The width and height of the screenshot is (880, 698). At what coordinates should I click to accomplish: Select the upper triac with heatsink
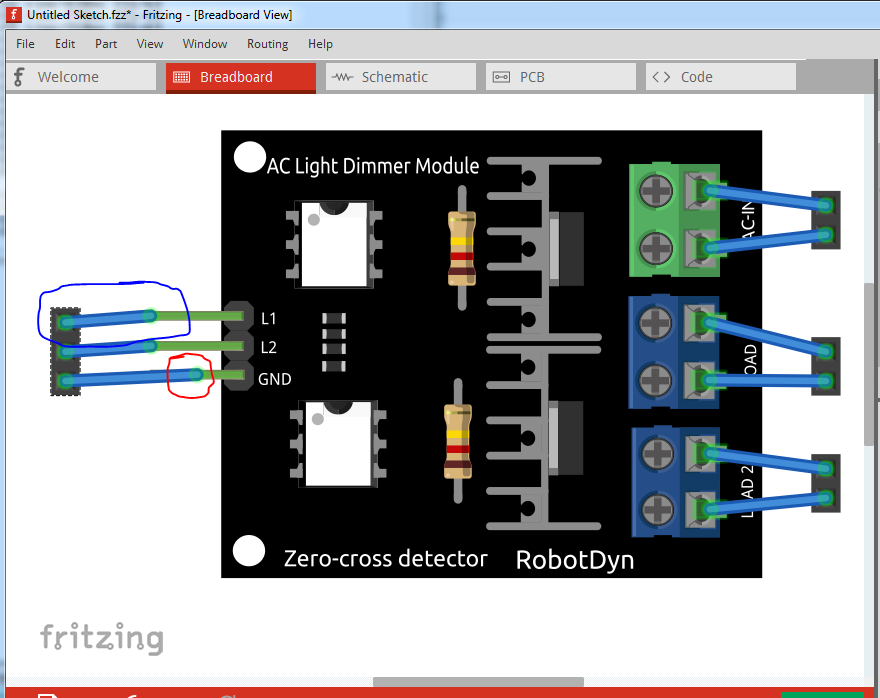coord(543,249)
